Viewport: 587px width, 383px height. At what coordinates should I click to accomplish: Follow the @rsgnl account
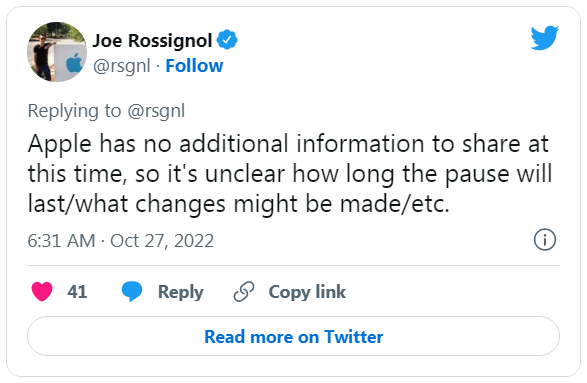[x=194, y=66]
